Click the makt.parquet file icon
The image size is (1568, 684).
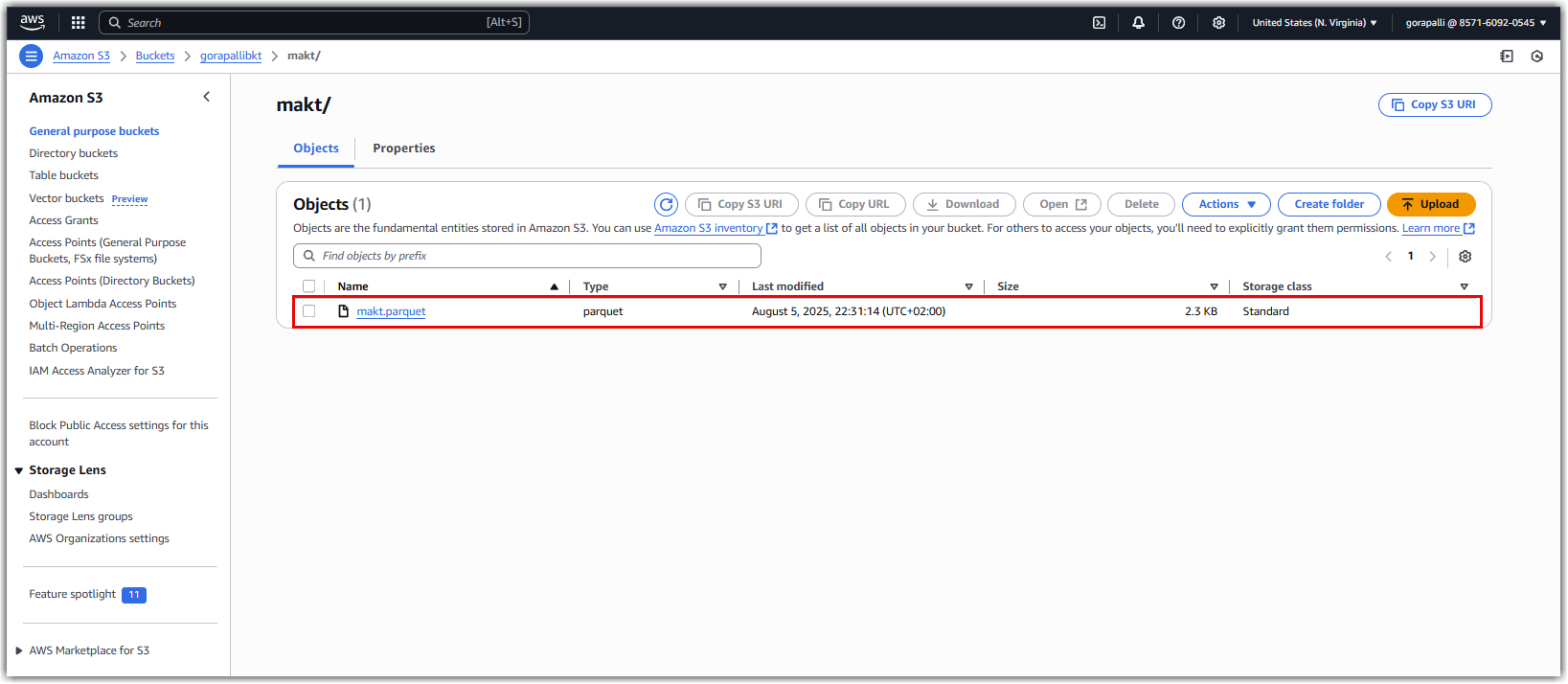(x=343, y=311)
